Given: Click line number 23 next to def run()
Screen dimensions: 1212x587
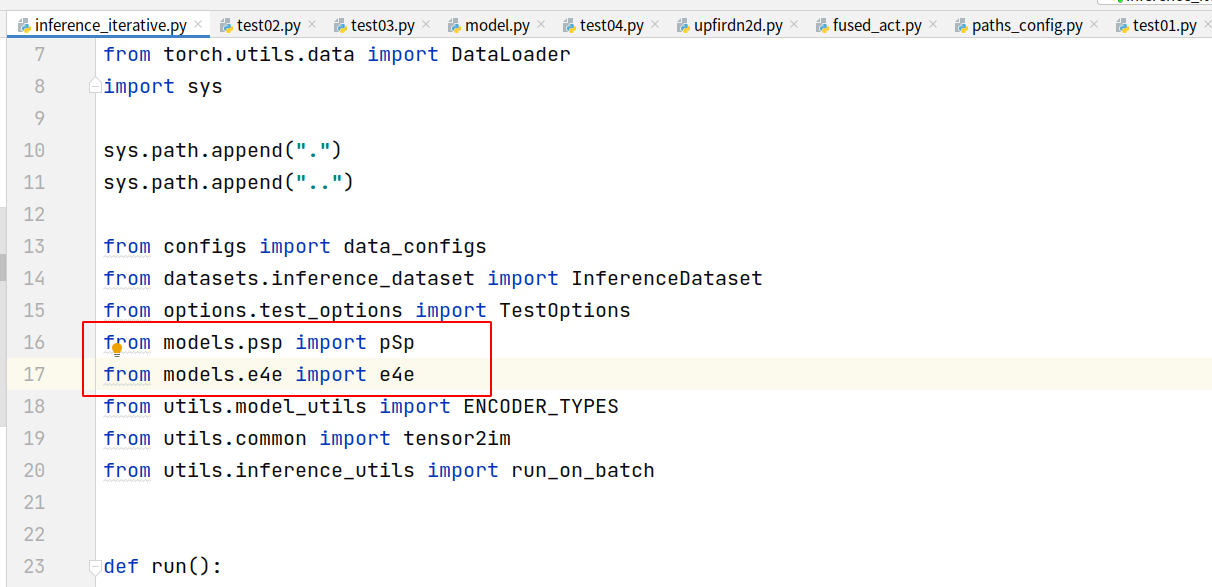Looking at the screenshot, I should coord(34,566).
